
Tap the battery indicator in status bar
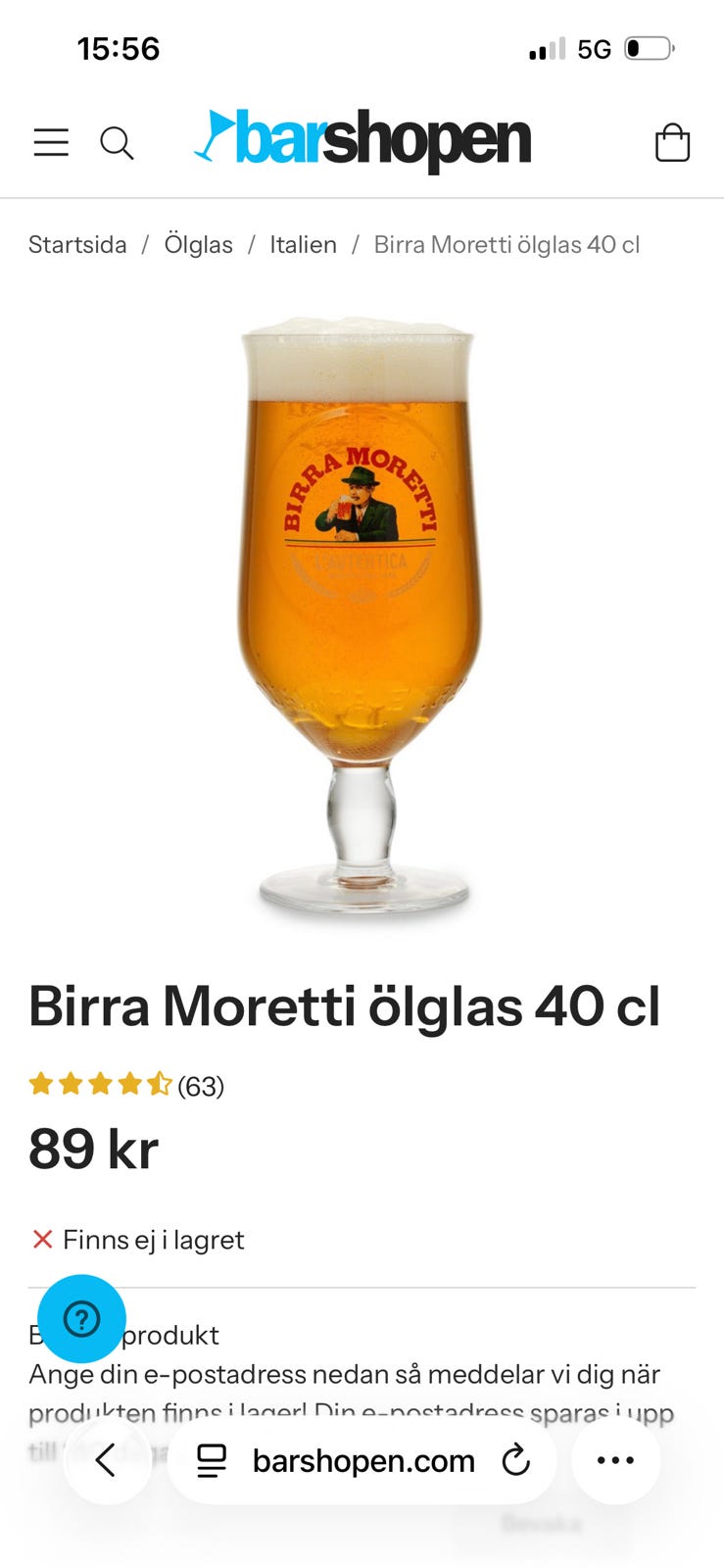650,48
